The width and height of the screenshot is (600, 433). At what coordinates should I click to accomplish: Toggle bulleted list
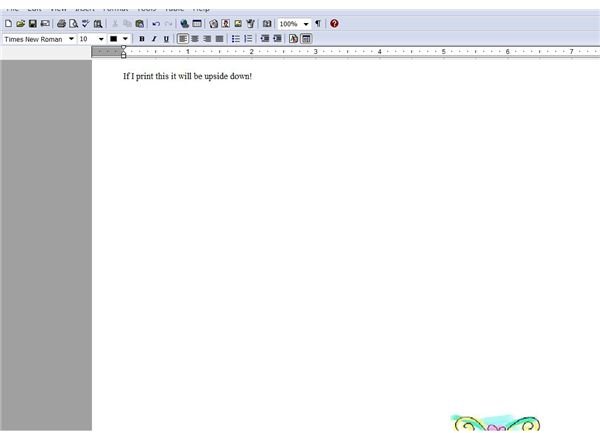[x=236, y=39]
